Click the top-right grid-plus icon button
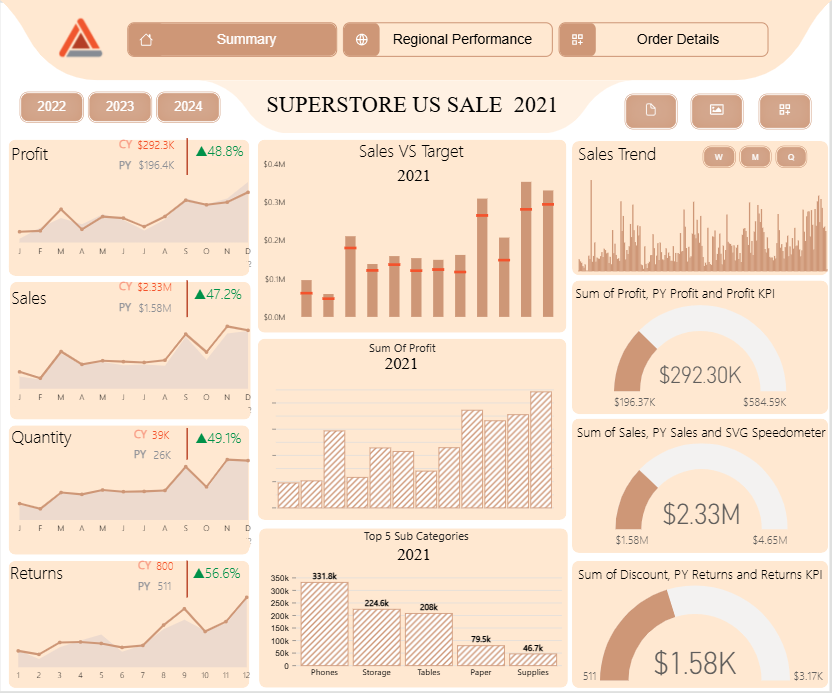This screenshot has width=832, height=693. (785, 110)
